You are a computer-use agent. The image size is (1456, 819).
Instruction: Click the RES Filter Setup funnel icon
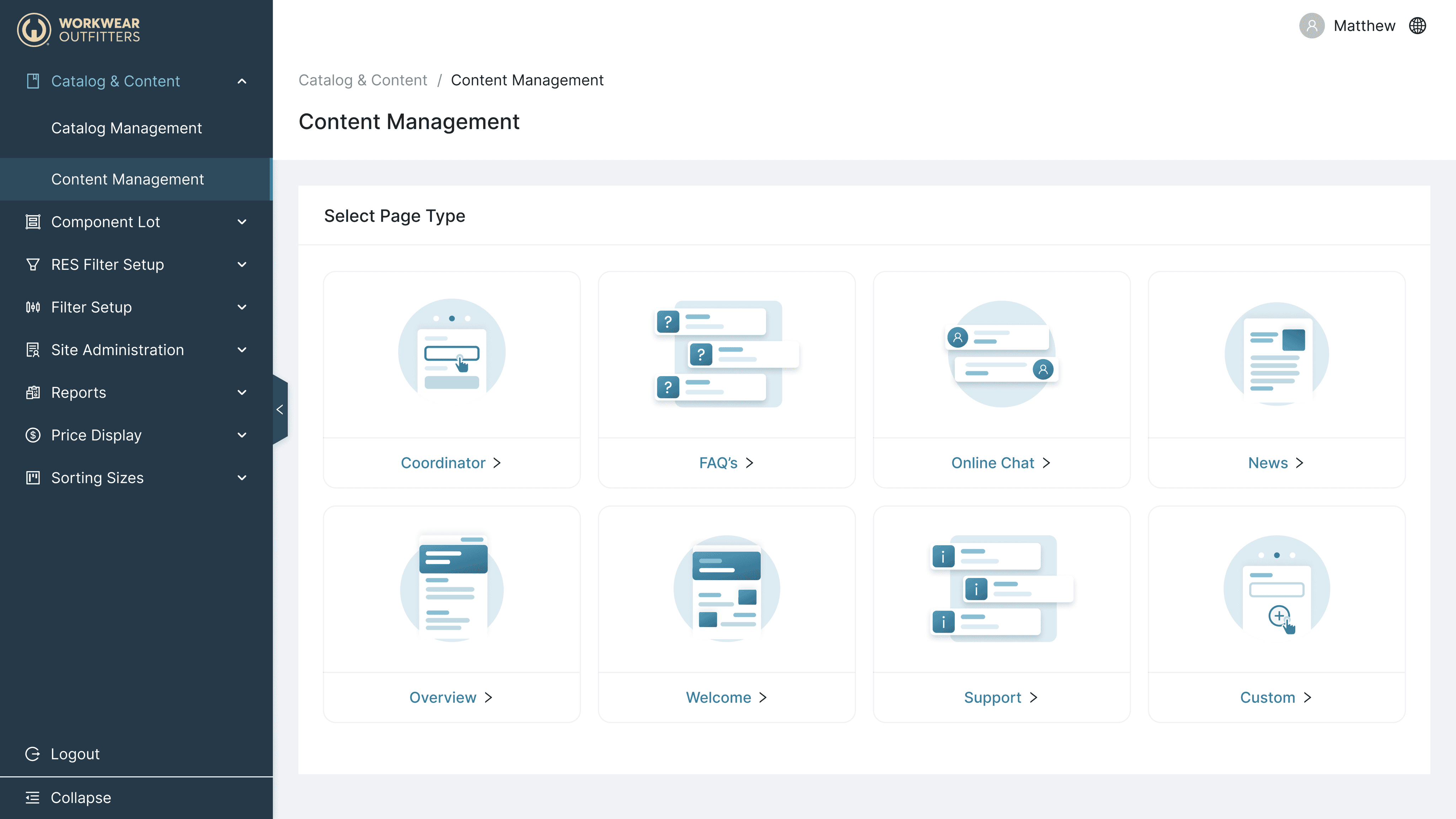tap(33, 264)
